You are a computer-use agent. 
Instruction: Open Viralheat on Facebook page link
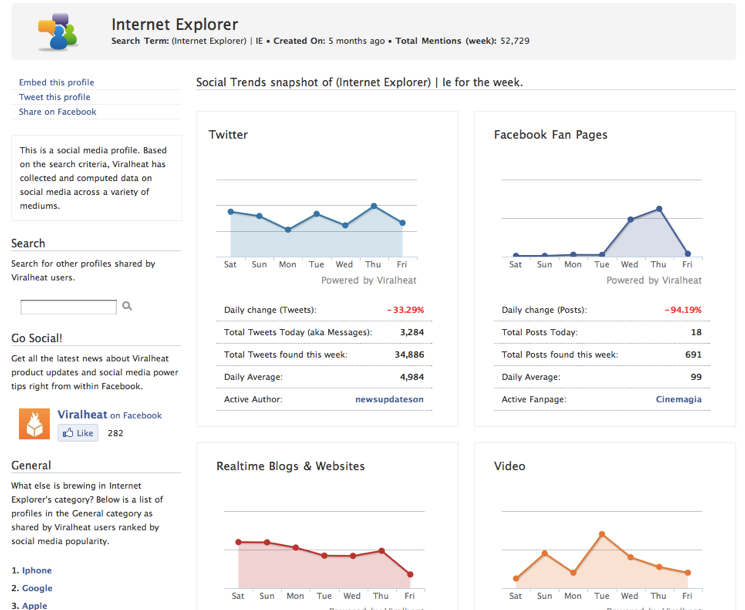click(110, 415)
